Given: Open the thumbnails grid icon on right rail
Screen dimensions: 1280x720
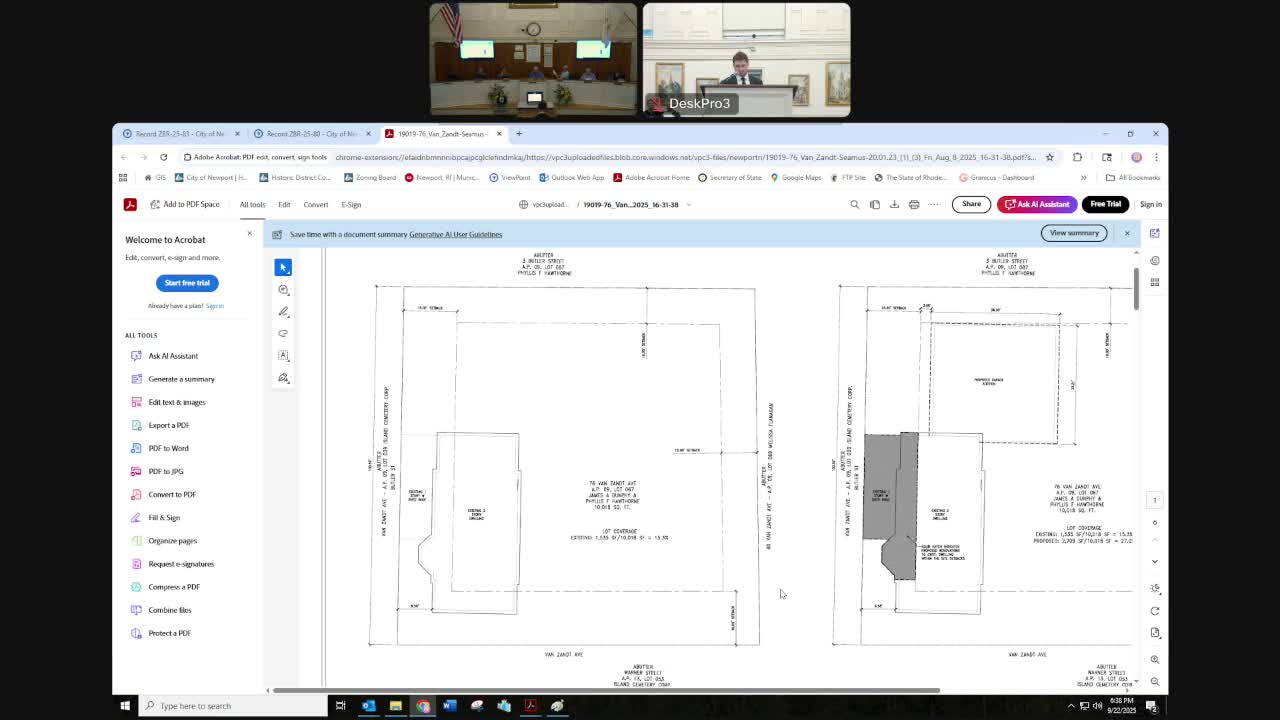Looking at the screenshot, I should point(1154,282).
